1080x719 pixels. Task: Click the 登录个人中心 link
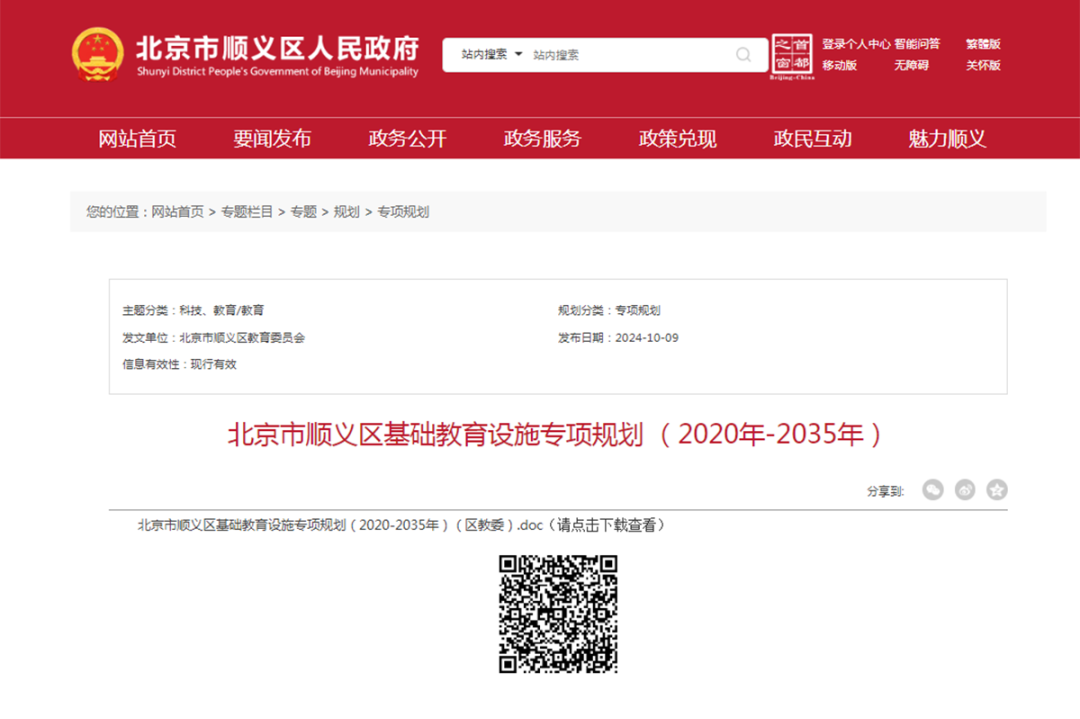(855, 44)
